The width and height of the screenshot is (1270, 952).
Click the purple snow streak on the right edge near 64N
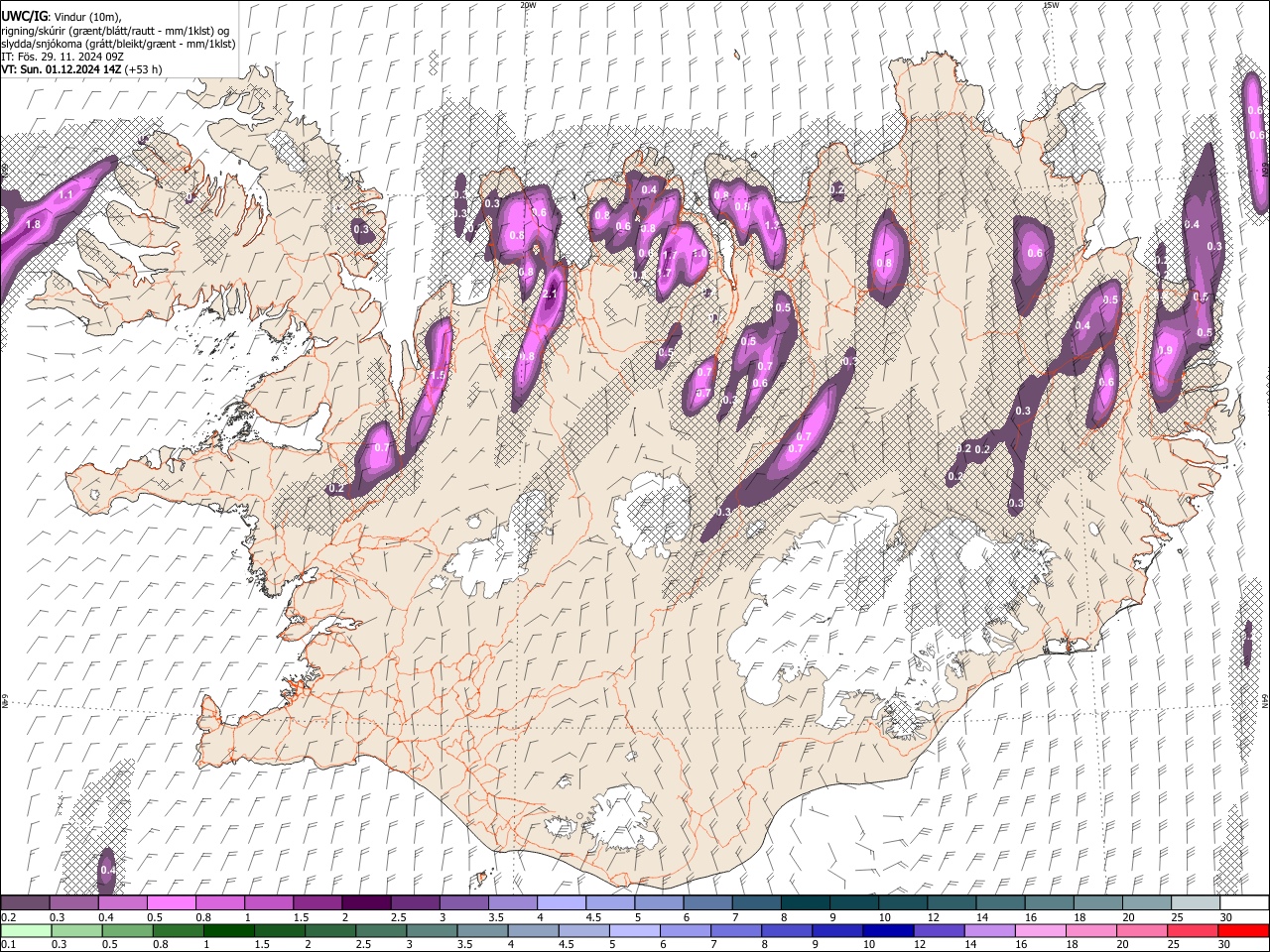pos(1247,645)
